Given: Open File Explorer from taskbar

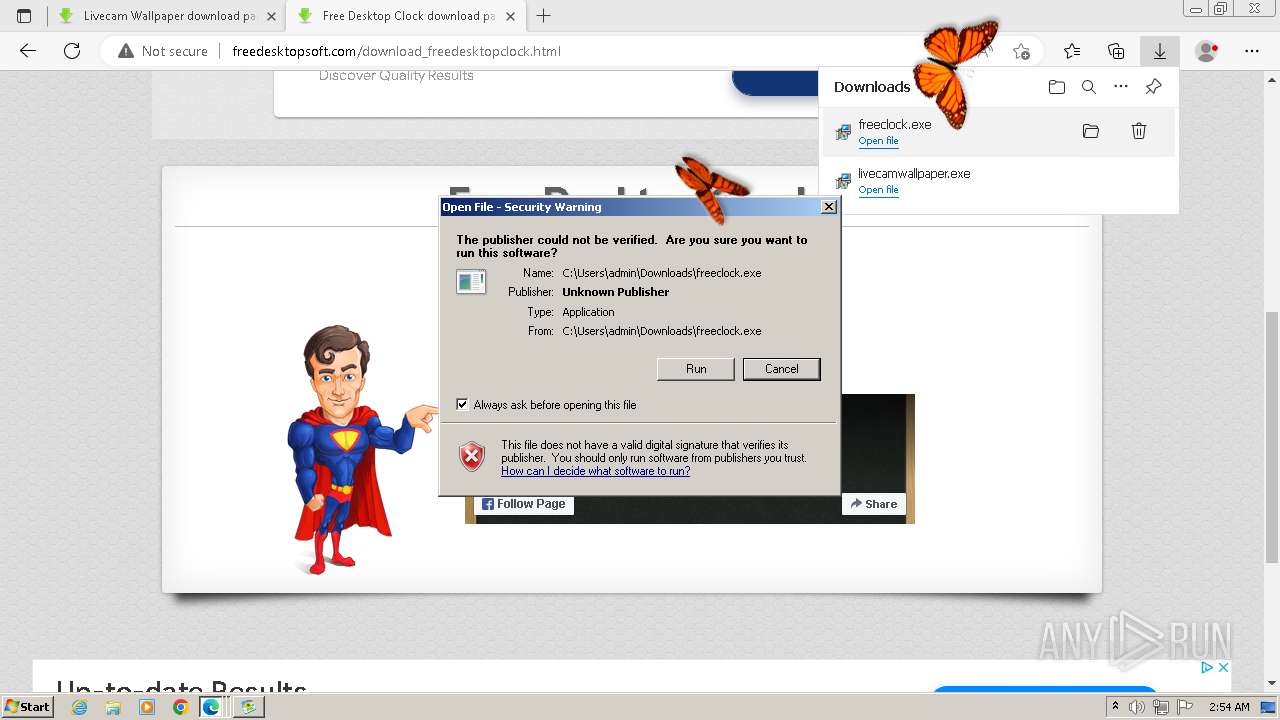Looking at the screenshot, I should 113,707.
